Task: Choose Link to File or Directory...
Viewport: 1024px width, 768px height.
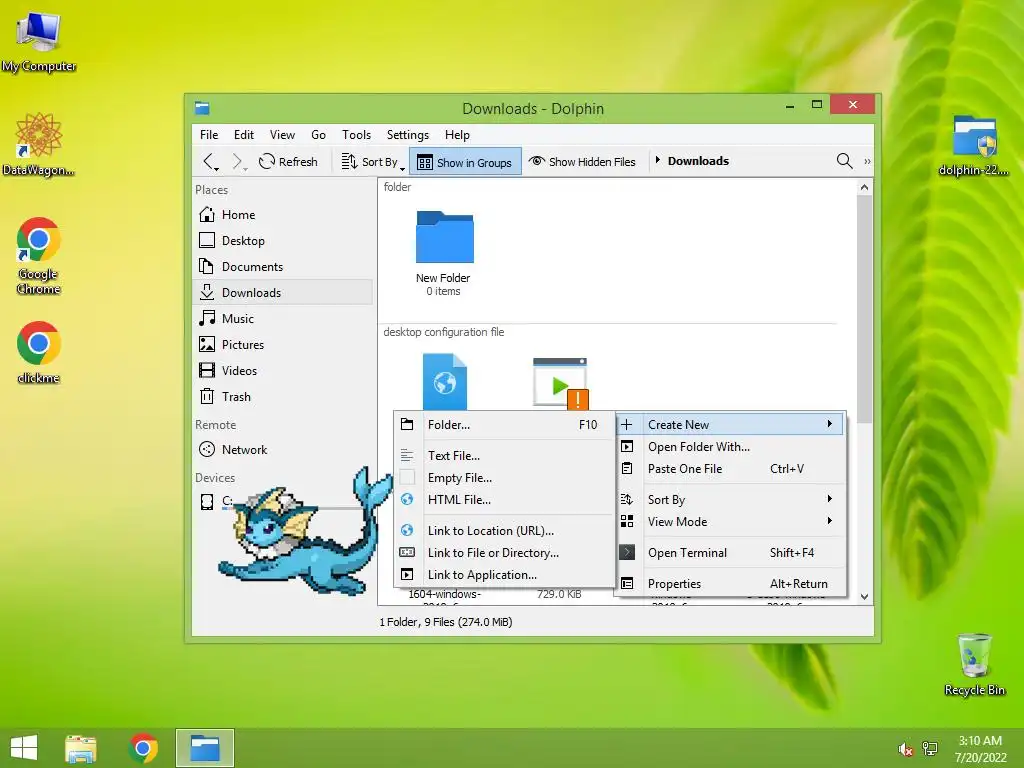Action: (x=504, y=552)
